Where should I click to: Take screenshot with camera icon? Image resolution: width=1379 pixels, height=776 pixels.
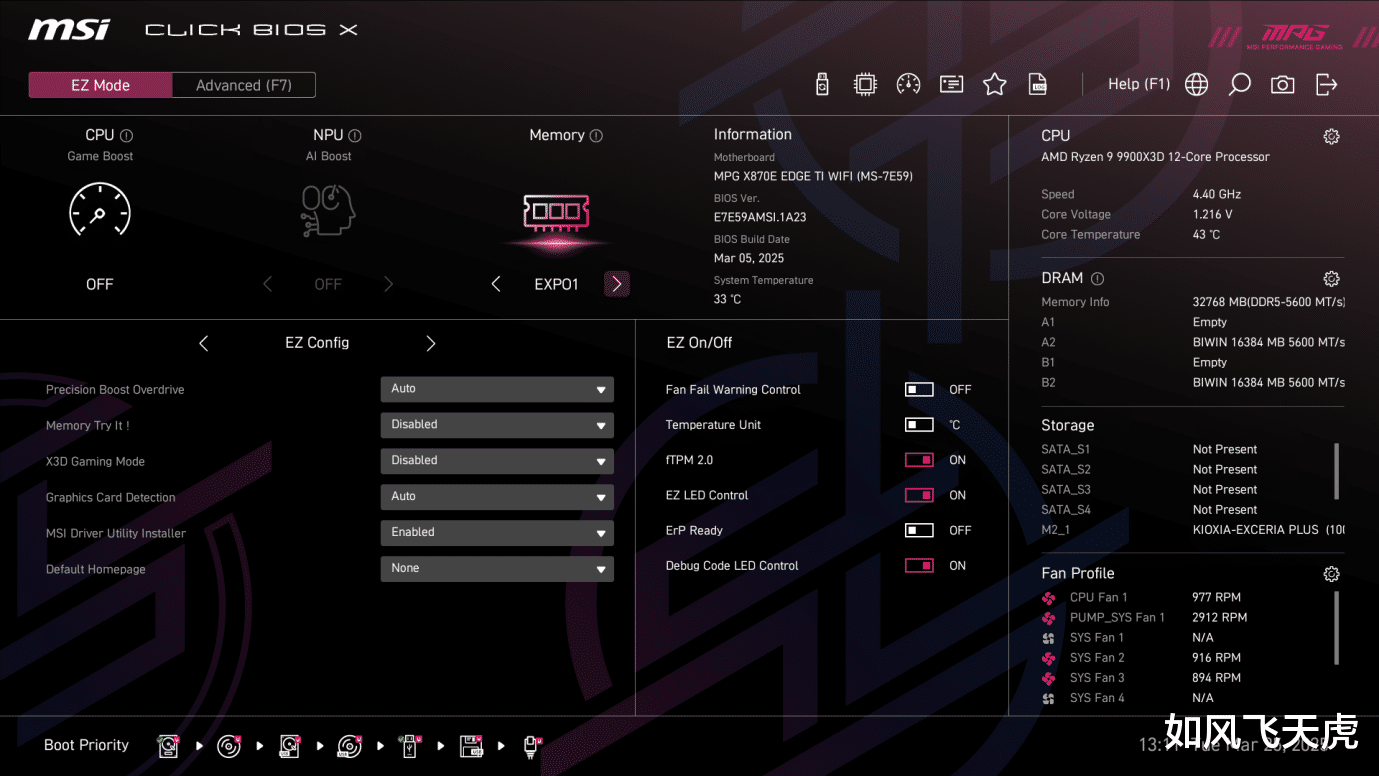[1282, 85]
